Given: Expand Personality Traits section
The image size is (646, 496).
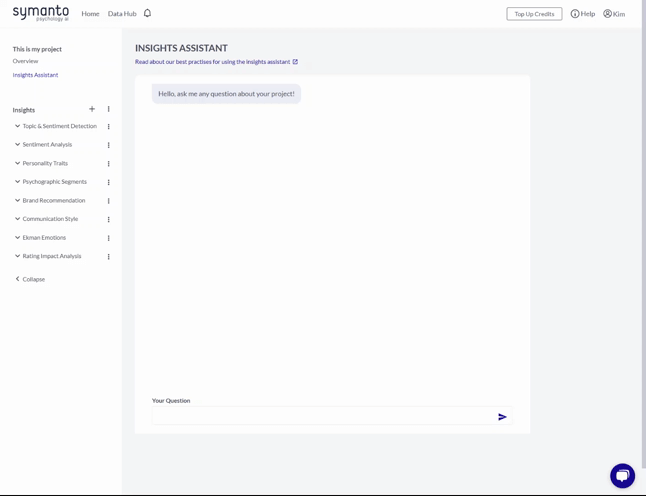Looking at the screenshot, I should pyautogui.click(x=17, y=163).
